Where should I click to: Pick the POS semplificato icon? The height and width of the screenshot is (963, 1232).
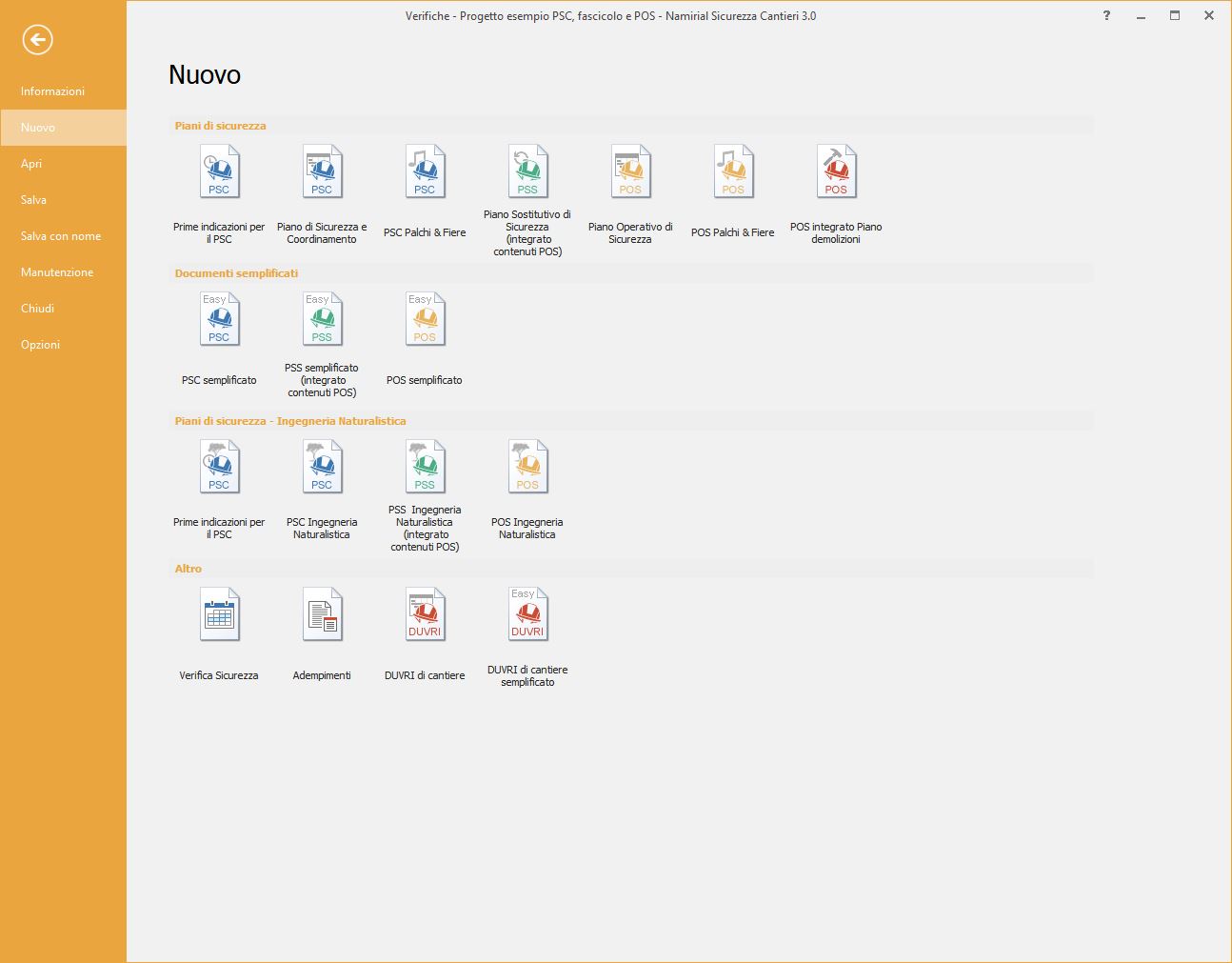(x=425, y=320)
